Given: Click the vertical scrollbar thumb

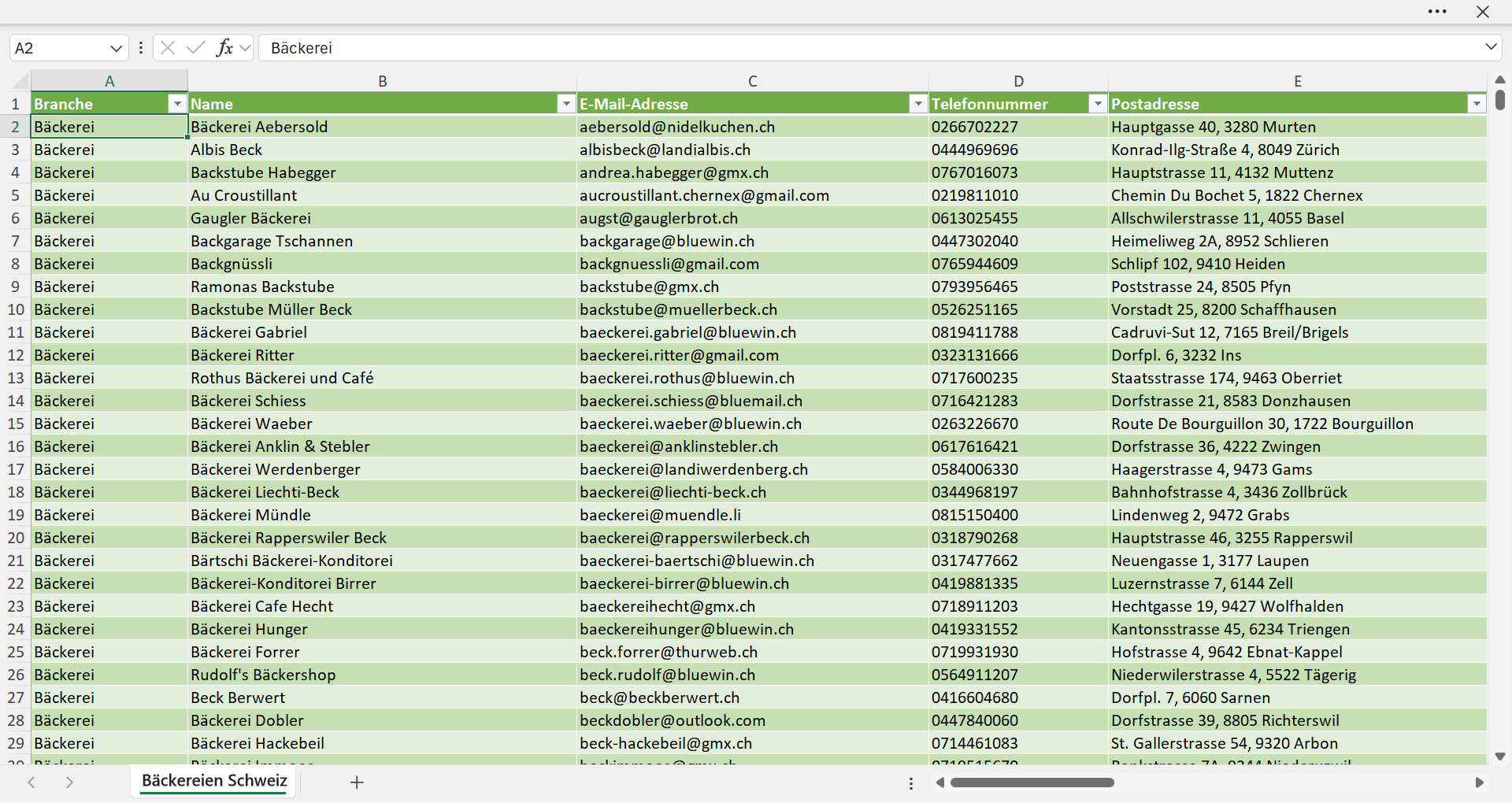Looking at the screenshot, I should click(x=1499, y=100).
